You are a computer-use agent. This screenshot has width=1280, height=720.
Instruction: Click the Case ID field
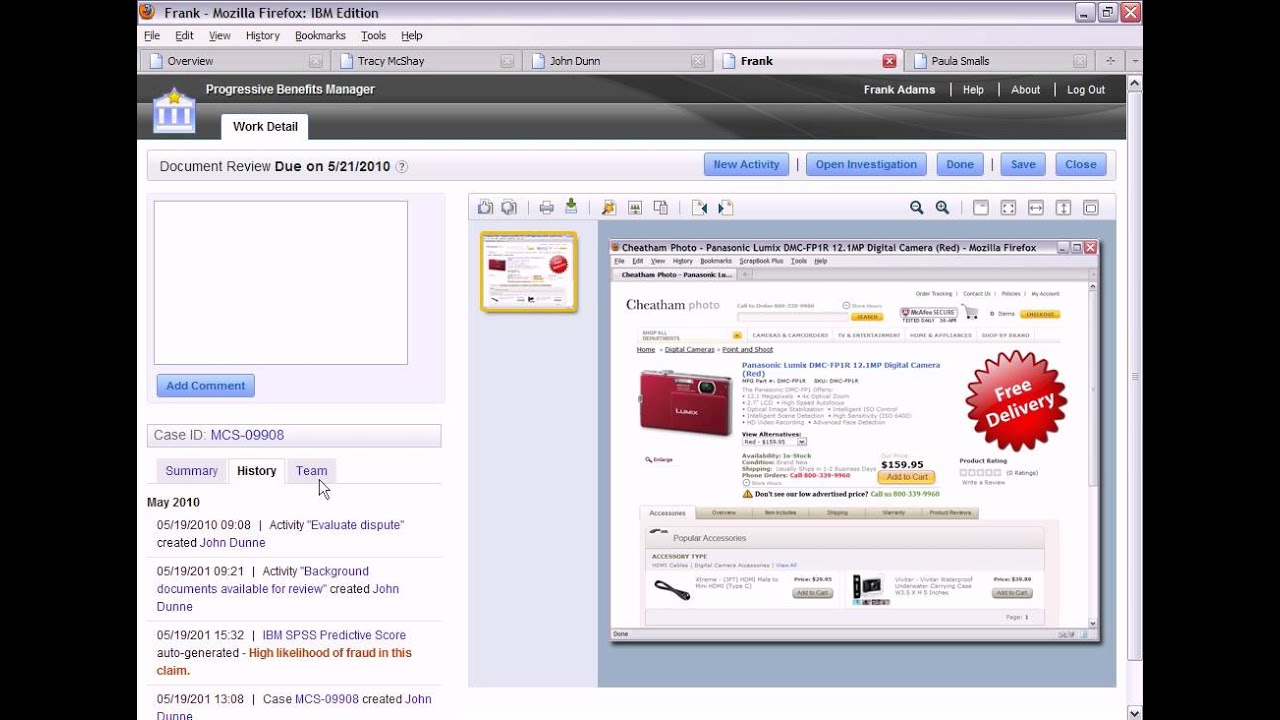tap(294, 435)
